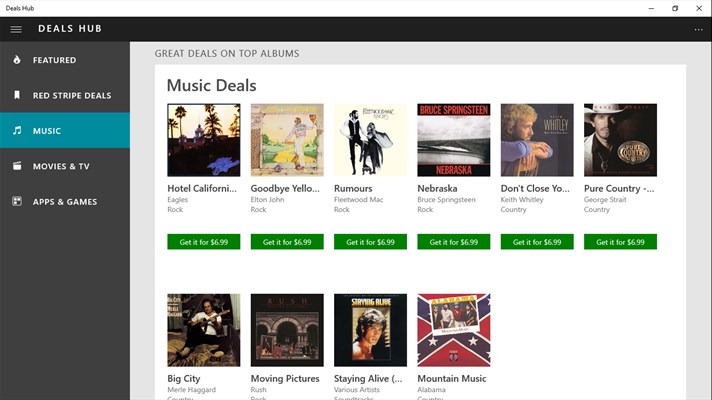Open the Staying Alive album cover
This screenshot has width=712, height=400.
point(370,330)
